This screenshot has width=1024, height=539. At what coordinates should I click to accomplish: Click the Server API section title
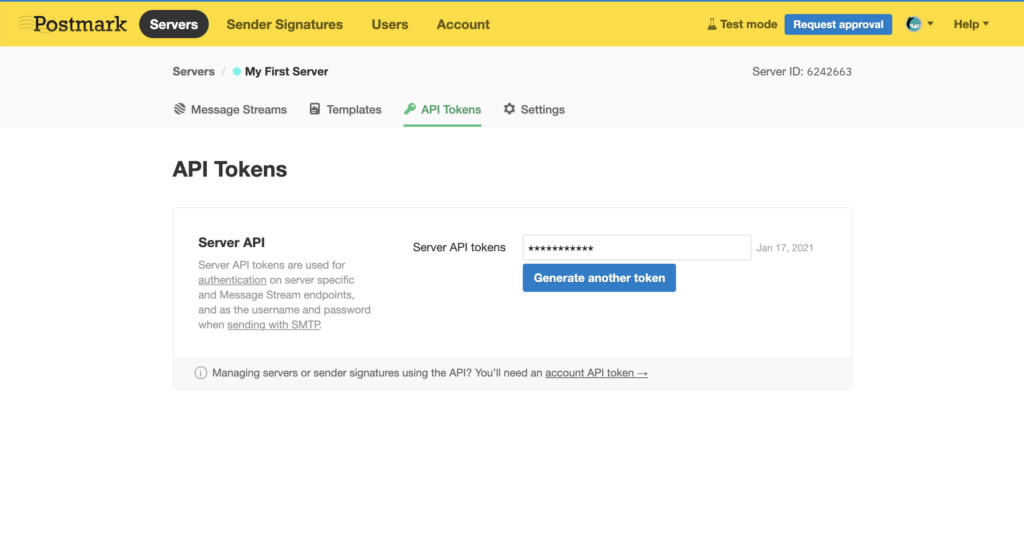coord(231,242)
